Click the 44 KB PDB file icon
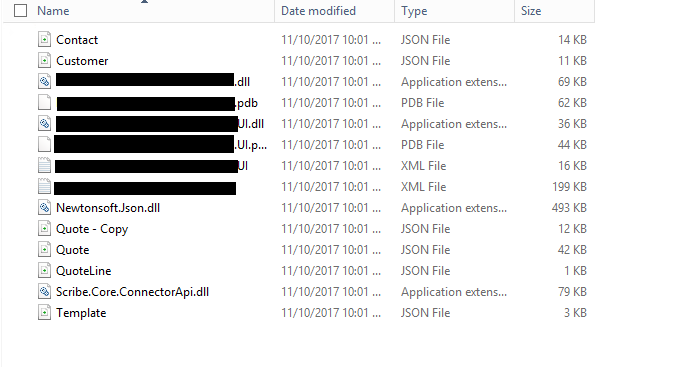 pyautogui.click(x=44, y=145)
